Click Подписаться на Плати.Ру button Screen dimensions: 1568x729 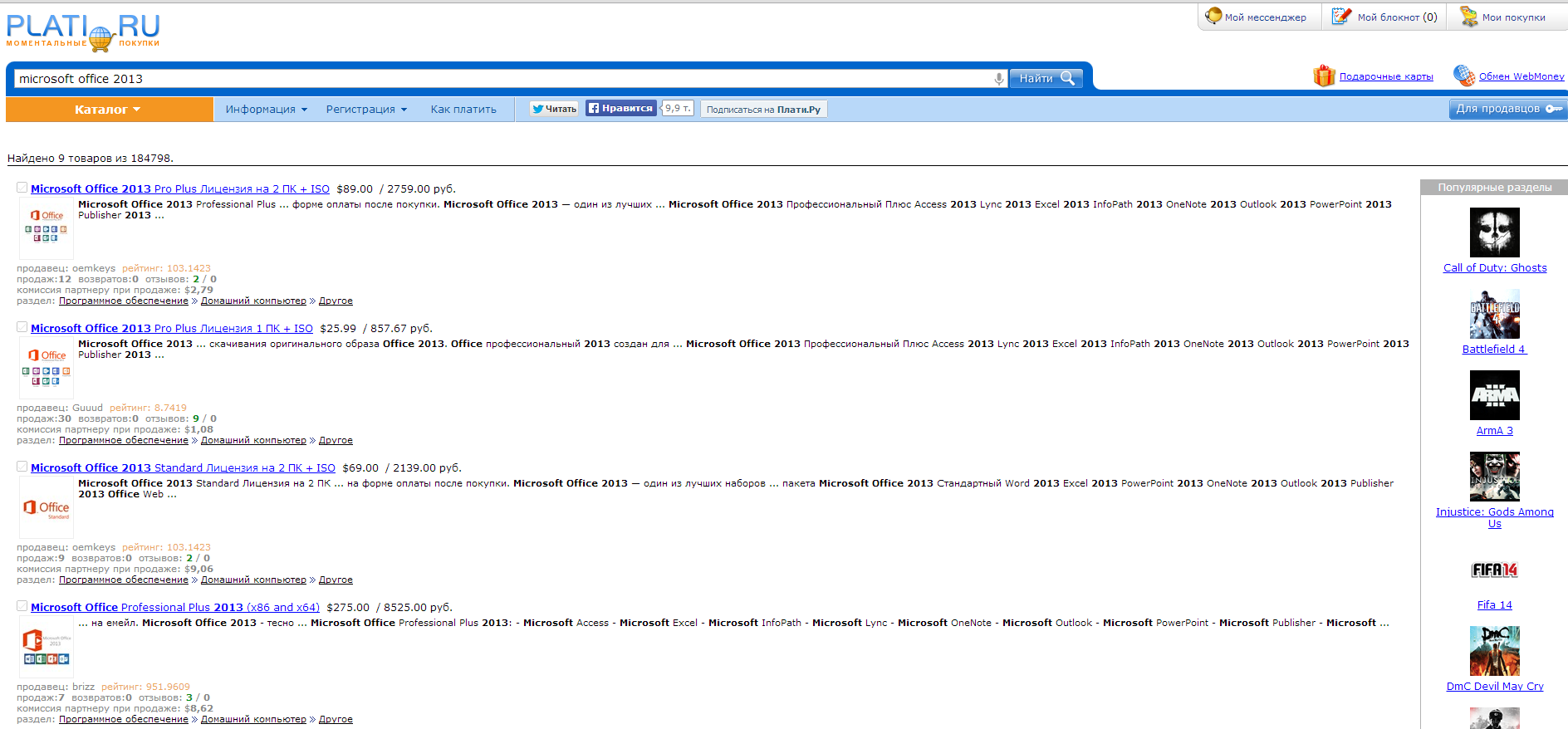pos(764,110)
